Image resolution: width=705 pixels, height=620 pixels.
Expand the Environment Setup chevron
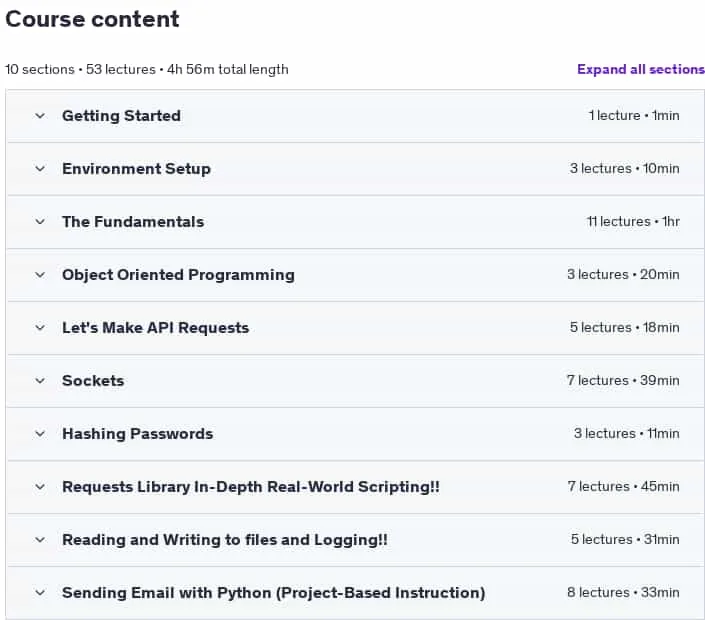point(40,169)
